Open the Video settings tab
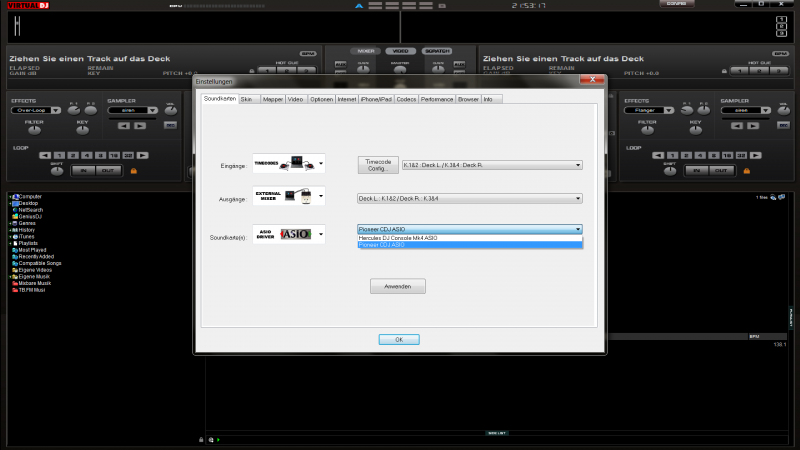 coord(295,99)
